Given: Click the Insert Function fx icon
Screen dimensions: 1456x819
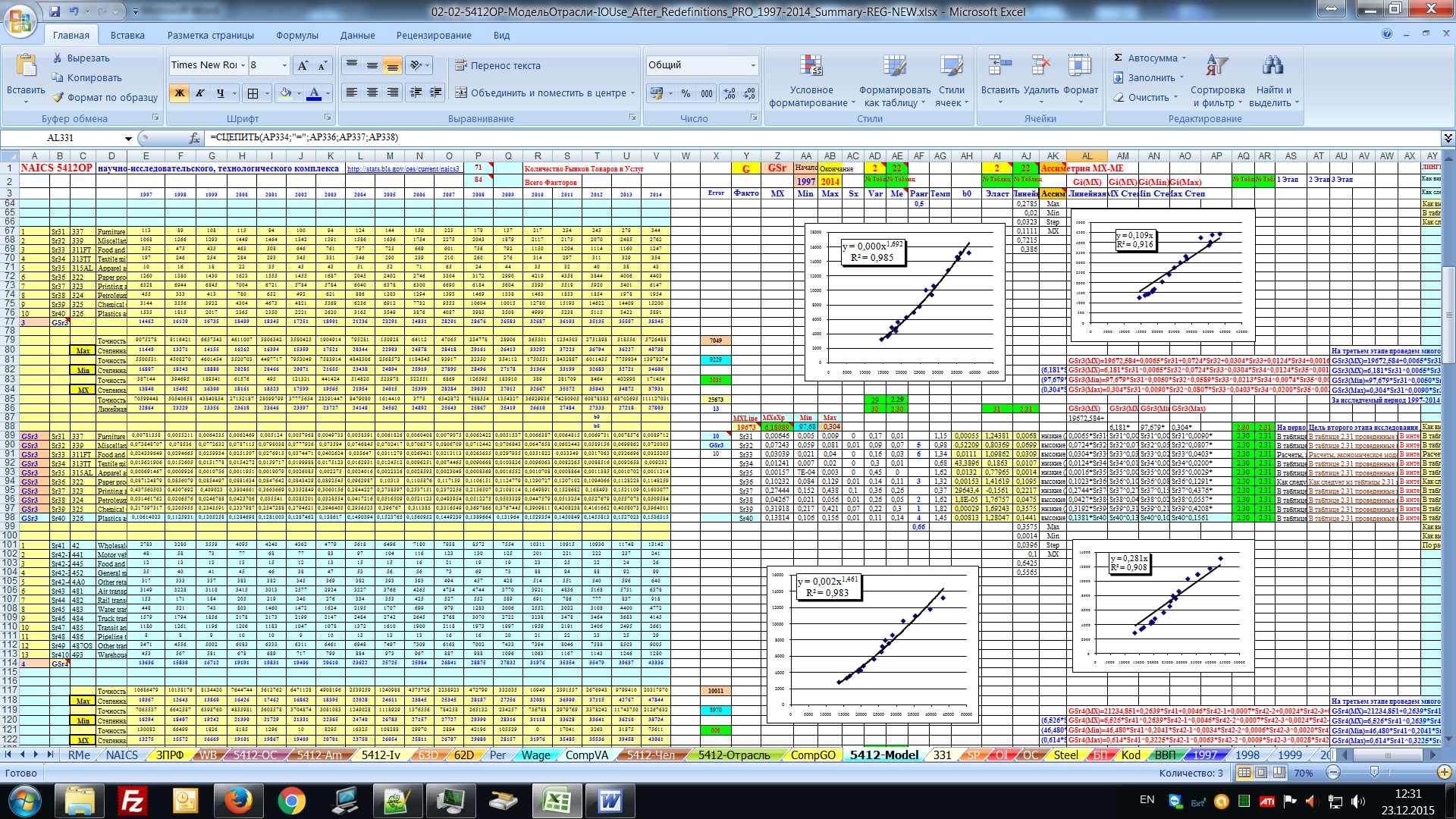Looking at the screenshot, I should 194,138.
